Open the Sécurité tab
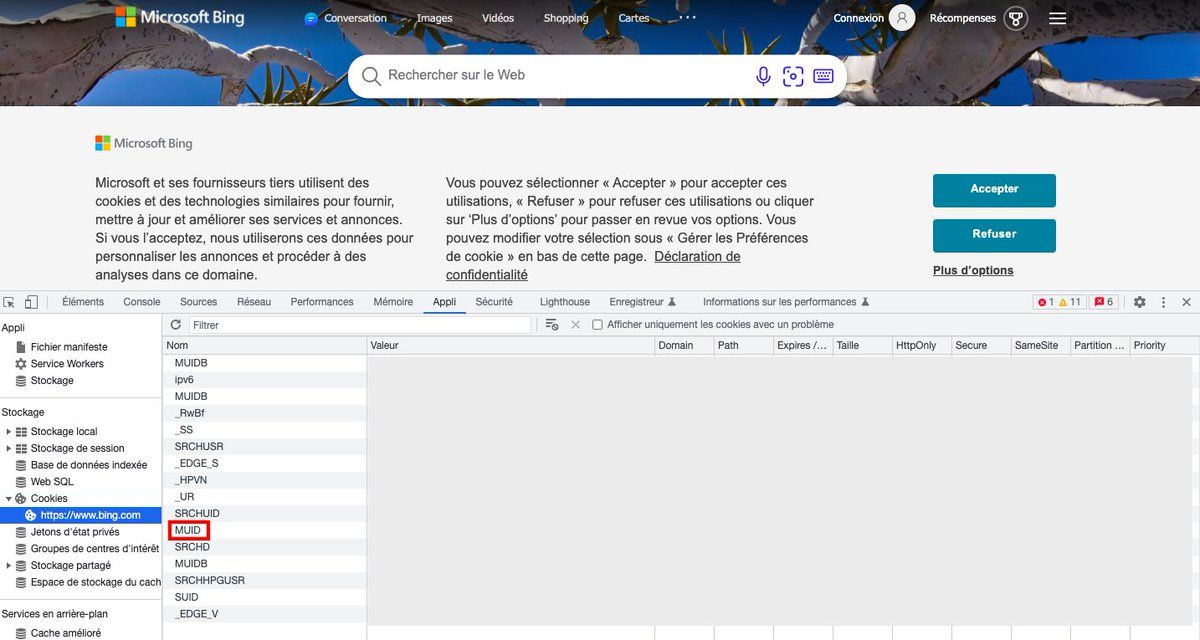This screenshot has height=640, width=1200. click(494, 302)
